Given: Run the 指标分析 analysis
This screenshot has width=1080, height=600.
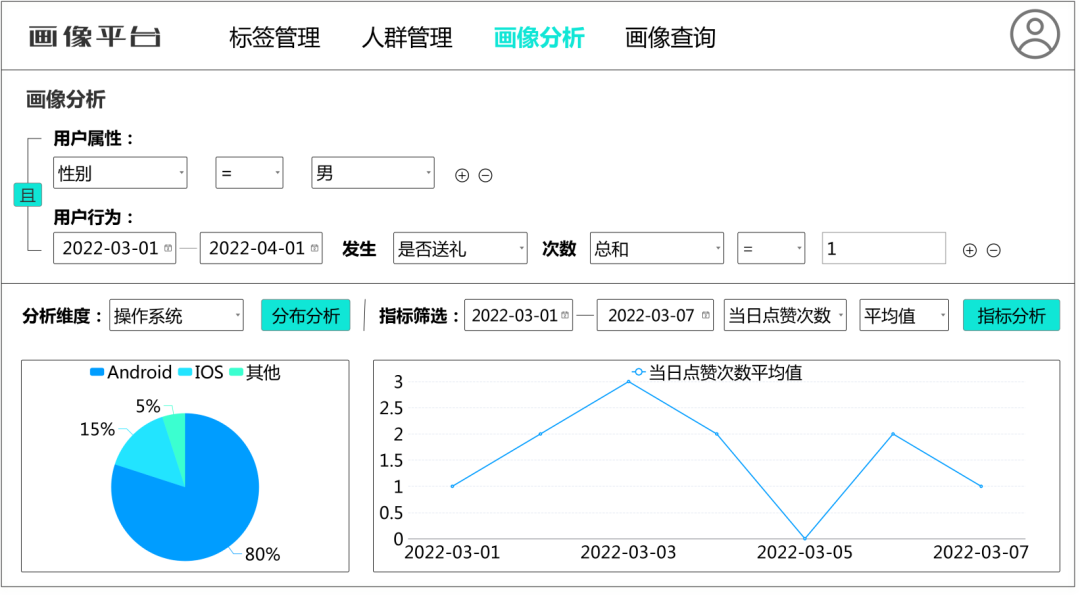Looking at the screenshot, I should tap(1011, 314).
